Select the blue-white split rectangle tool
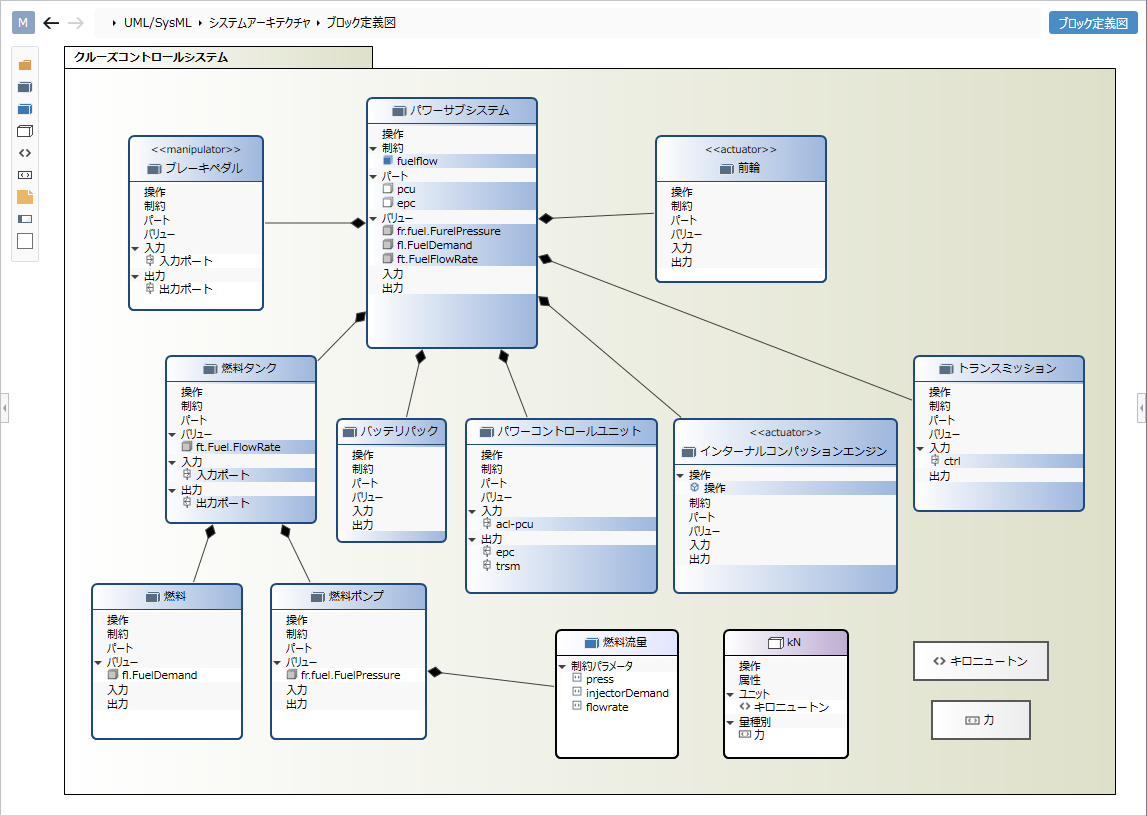 point(25,219)
